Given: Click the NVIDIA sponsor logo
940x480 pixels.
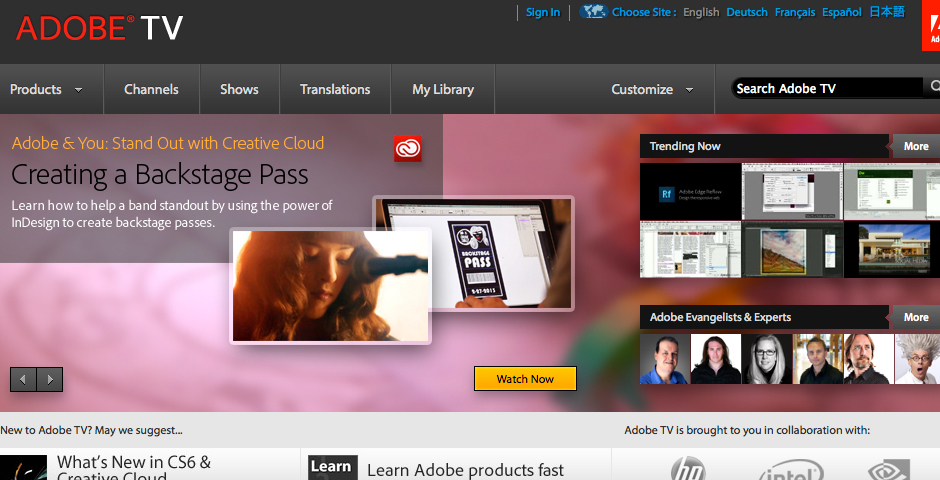Looking at the screenshot, I should pos(889,470).
